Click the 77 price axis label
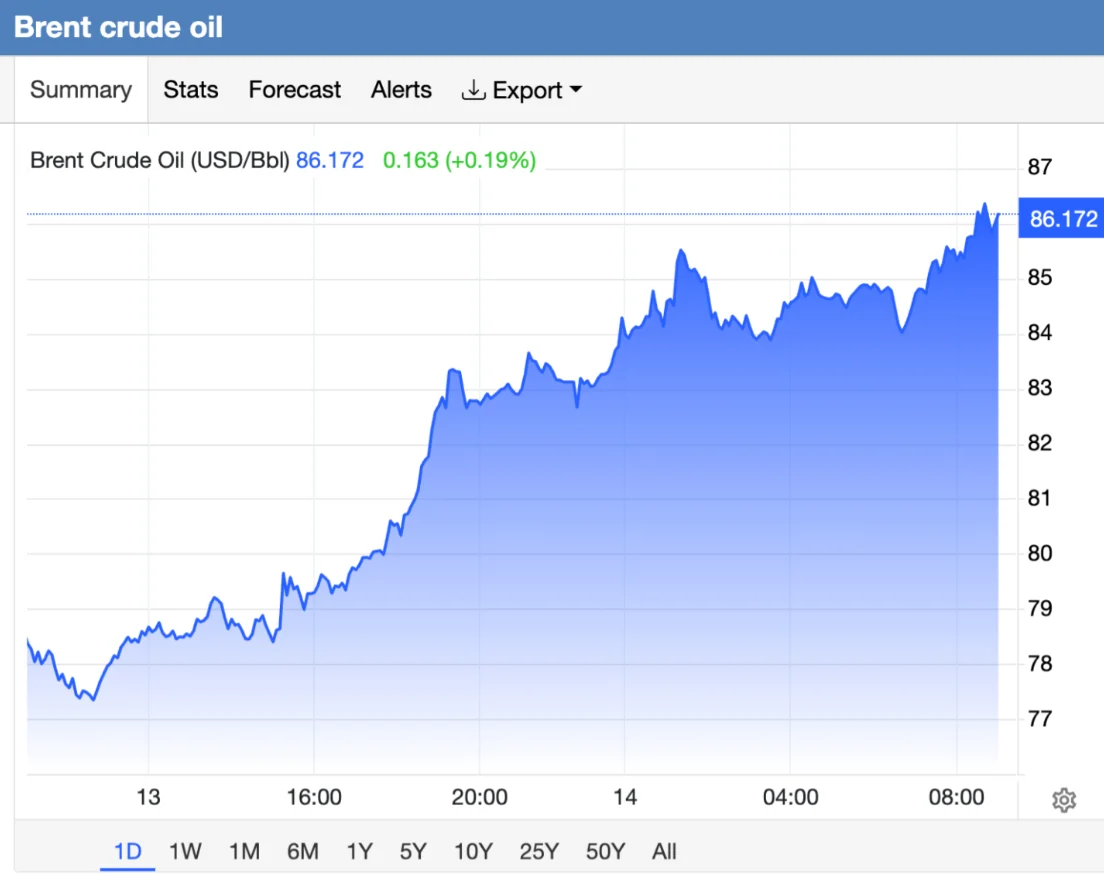The width and height of the screenshot is (1104, 883). [x=1040, y=719]
